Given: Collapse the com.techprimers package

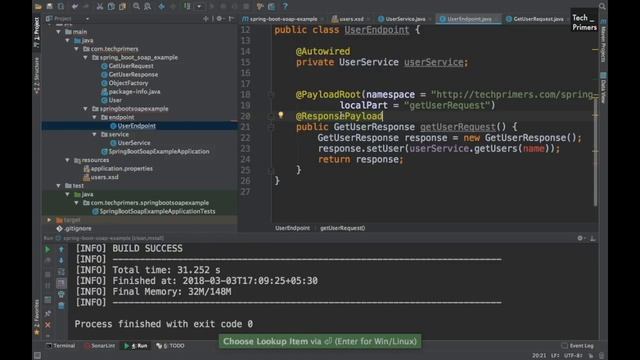Looking at the screenshot, I should tap(77, 49).
